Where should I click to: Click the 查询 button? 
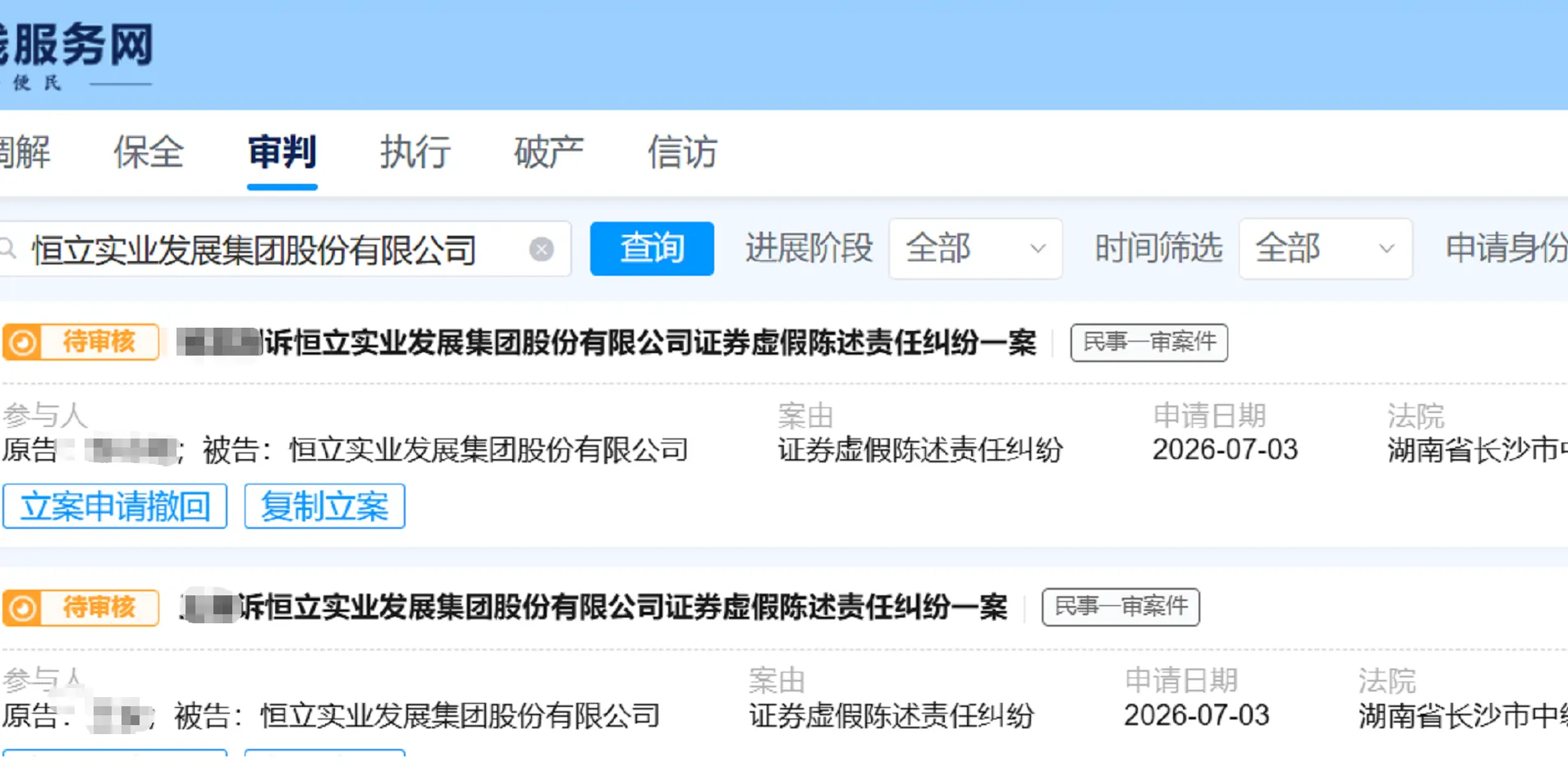click(x=652, y=248)
